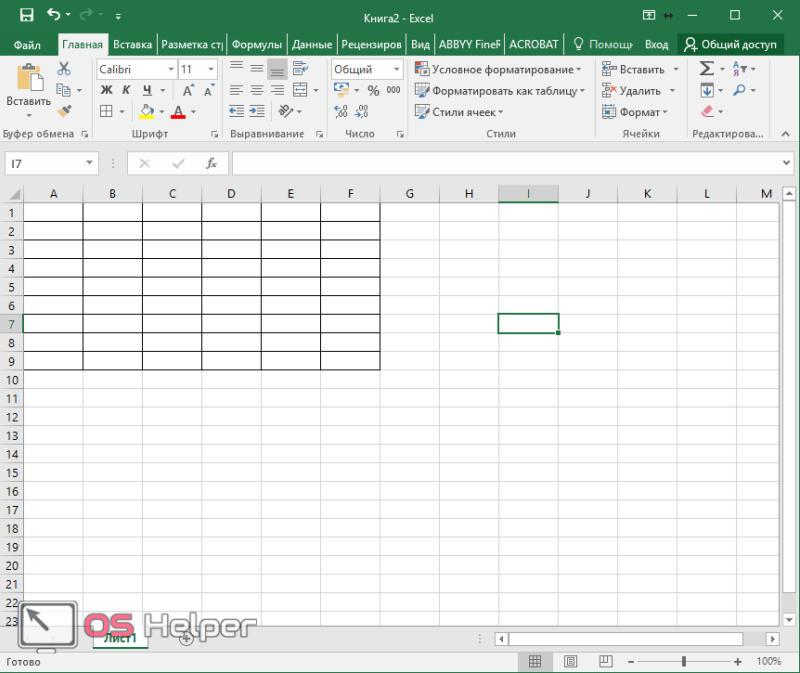Toggle bold Ж formatting
800x673 pixels.
107,90
